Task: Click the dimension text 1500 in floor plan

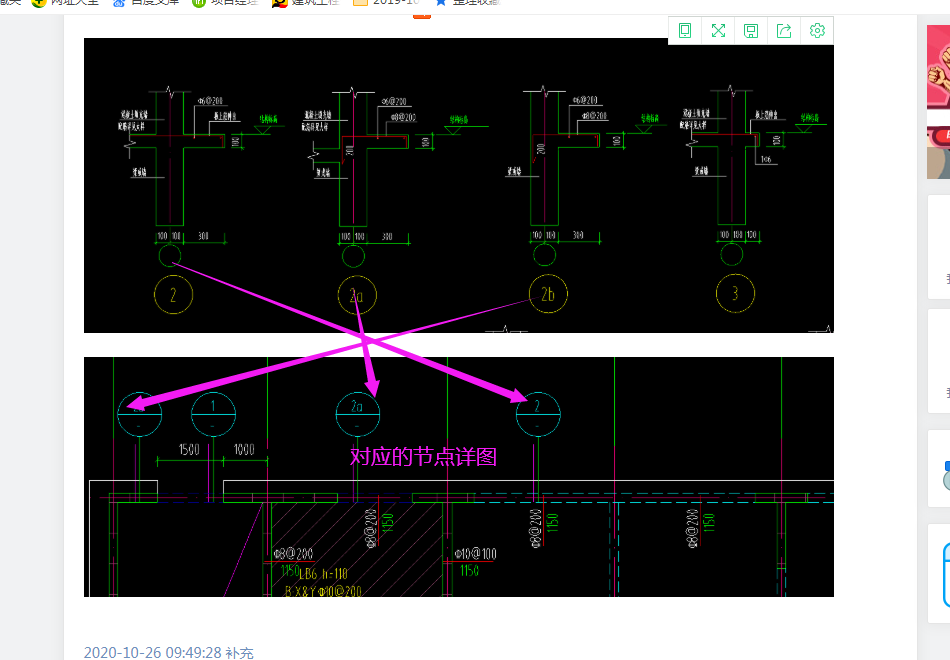Action: coord(189,450)
